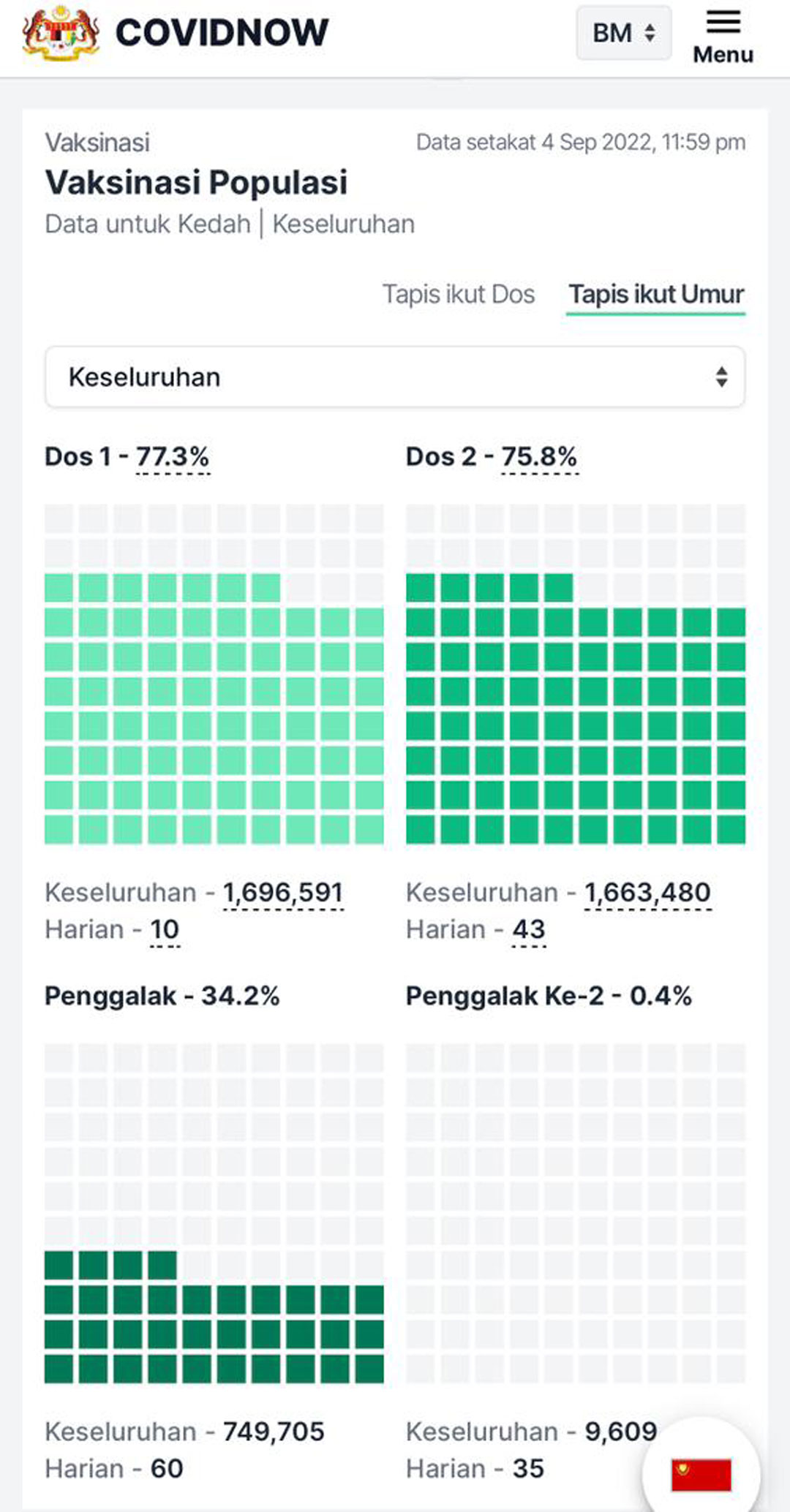Open the hamburger Menu icon
The width and height of the screenshot is (790, 1512).
pyautogui.click(x=723, y=23)
